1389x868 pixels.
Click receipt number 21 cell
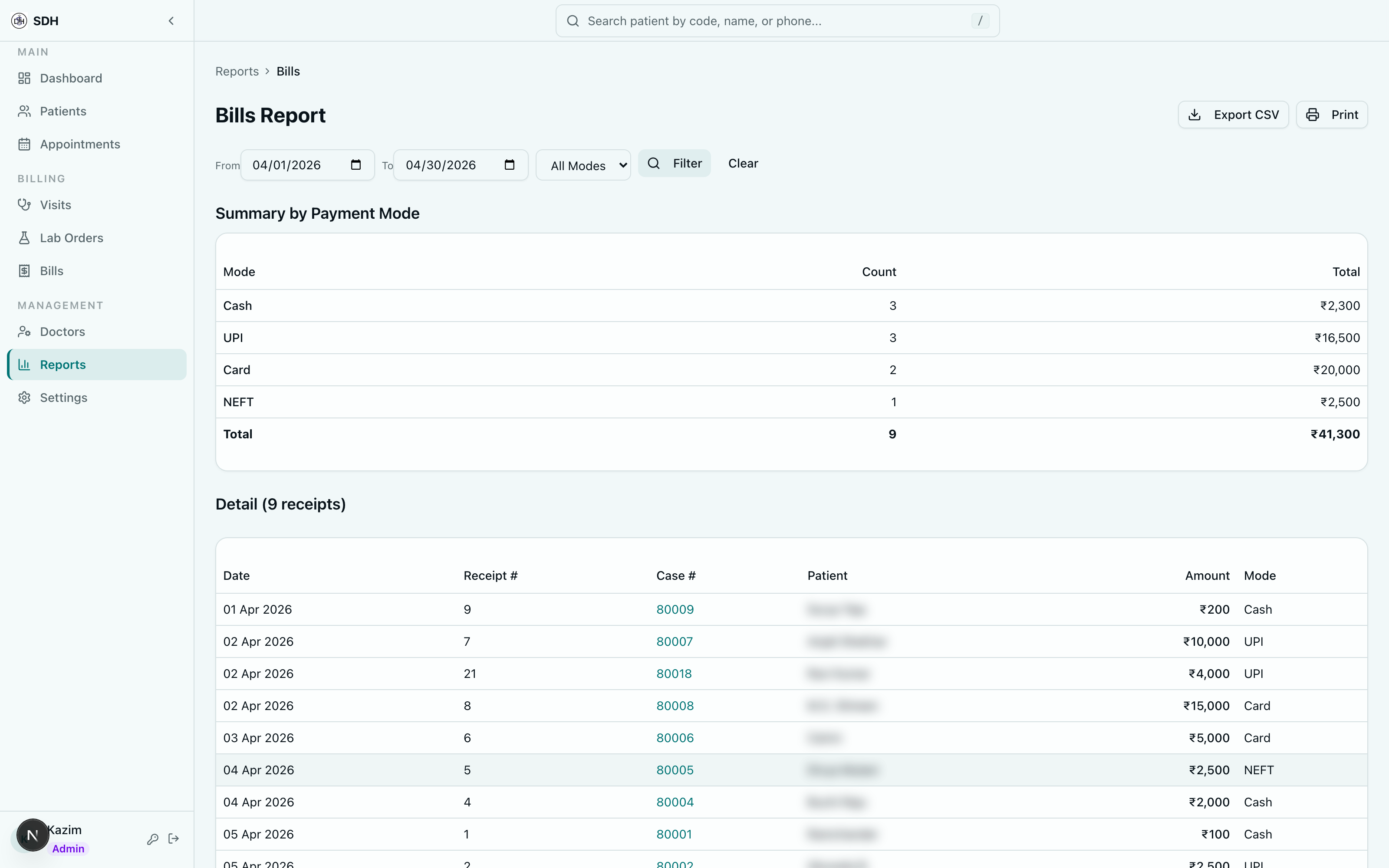coord(470,674)
